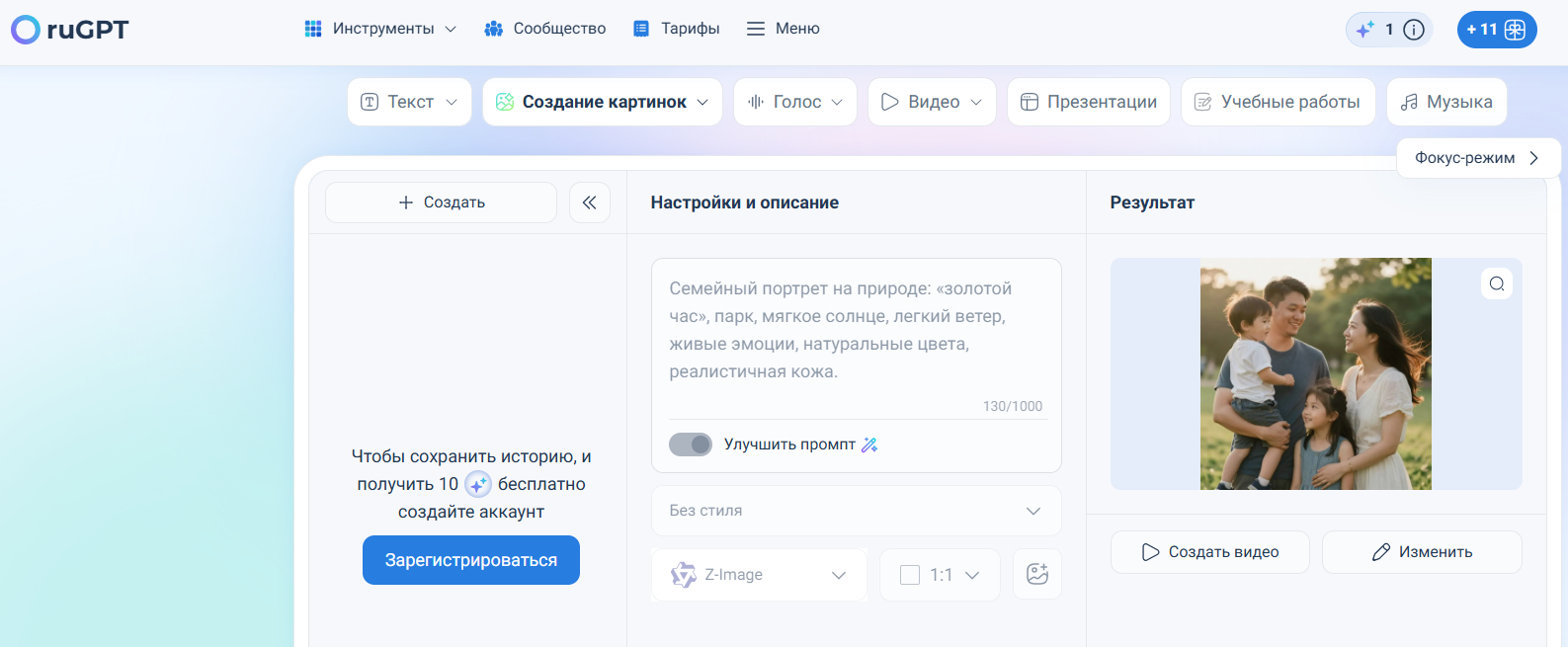Switch to the Презентации tab

point(1088,102)
